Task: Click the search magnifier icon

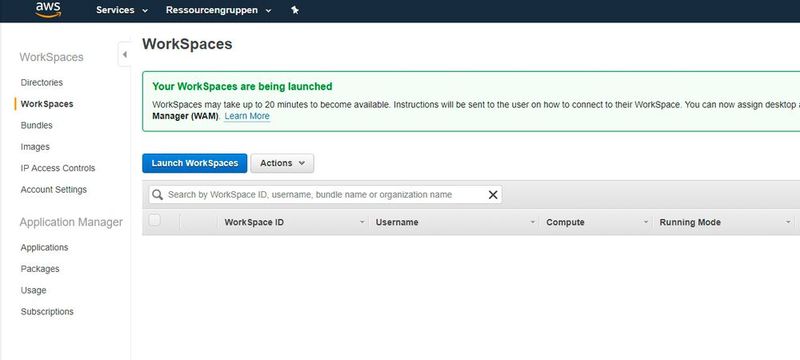Action: 158,195
